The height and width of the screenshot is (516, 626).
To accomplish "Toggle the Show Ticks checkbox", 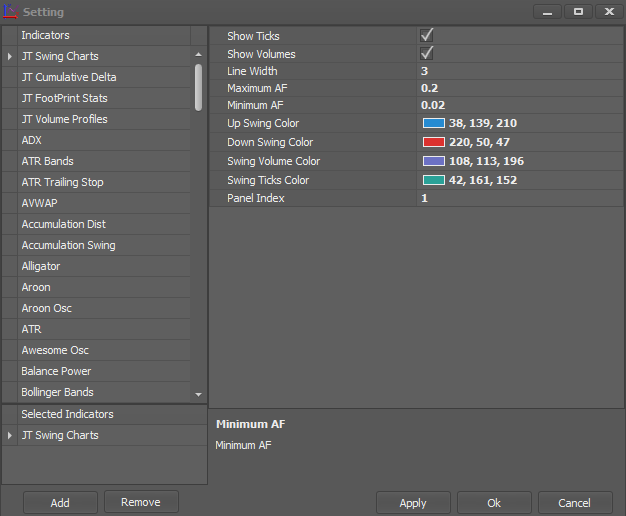I will (426, 36).
